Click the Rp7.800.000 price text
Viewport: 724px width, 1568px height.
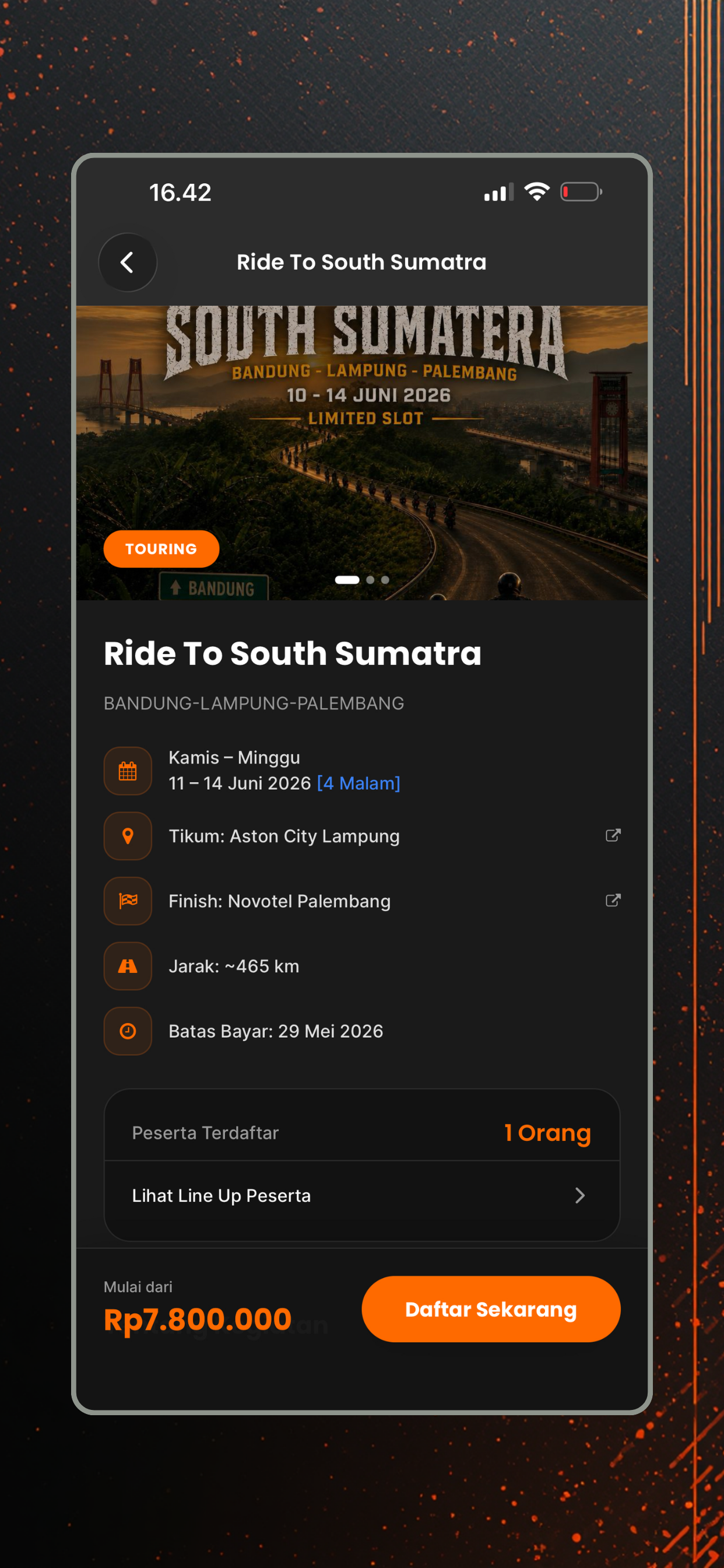(x=198, y=1319)
